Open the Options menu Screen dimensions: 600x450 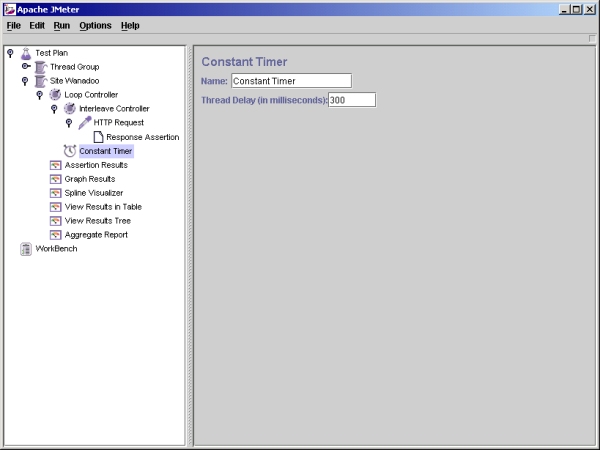click(95, 25)
